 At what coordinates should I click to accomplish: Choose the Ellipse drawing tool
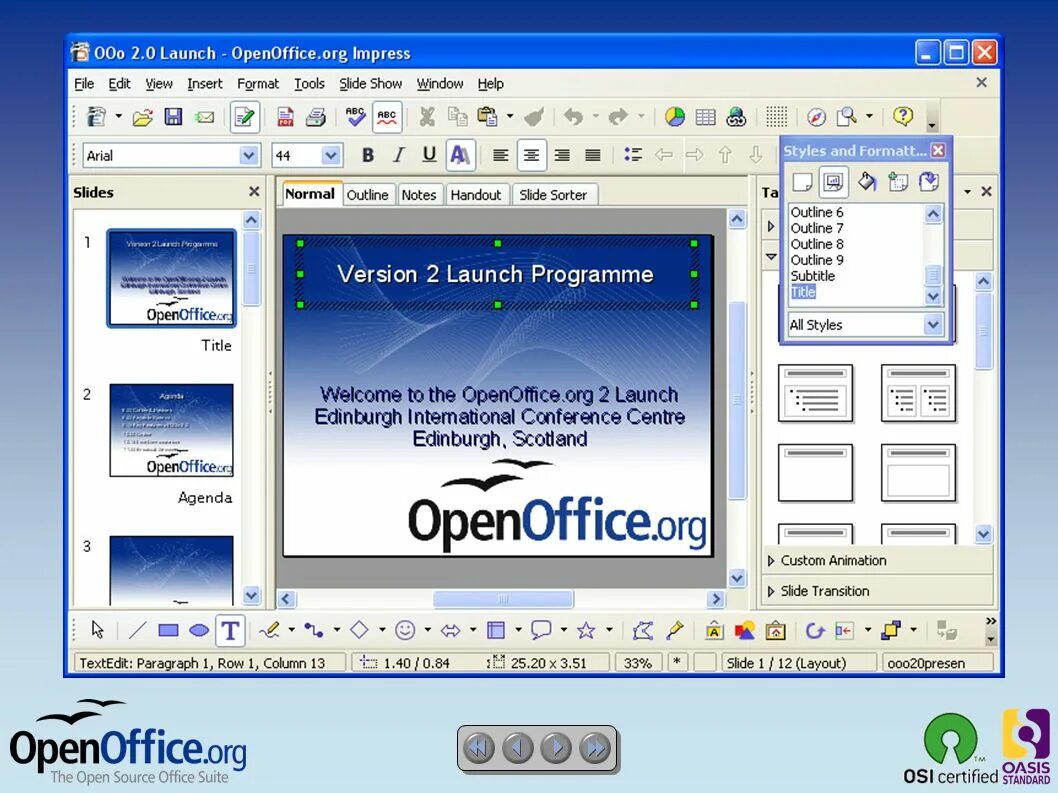(199, 630)
